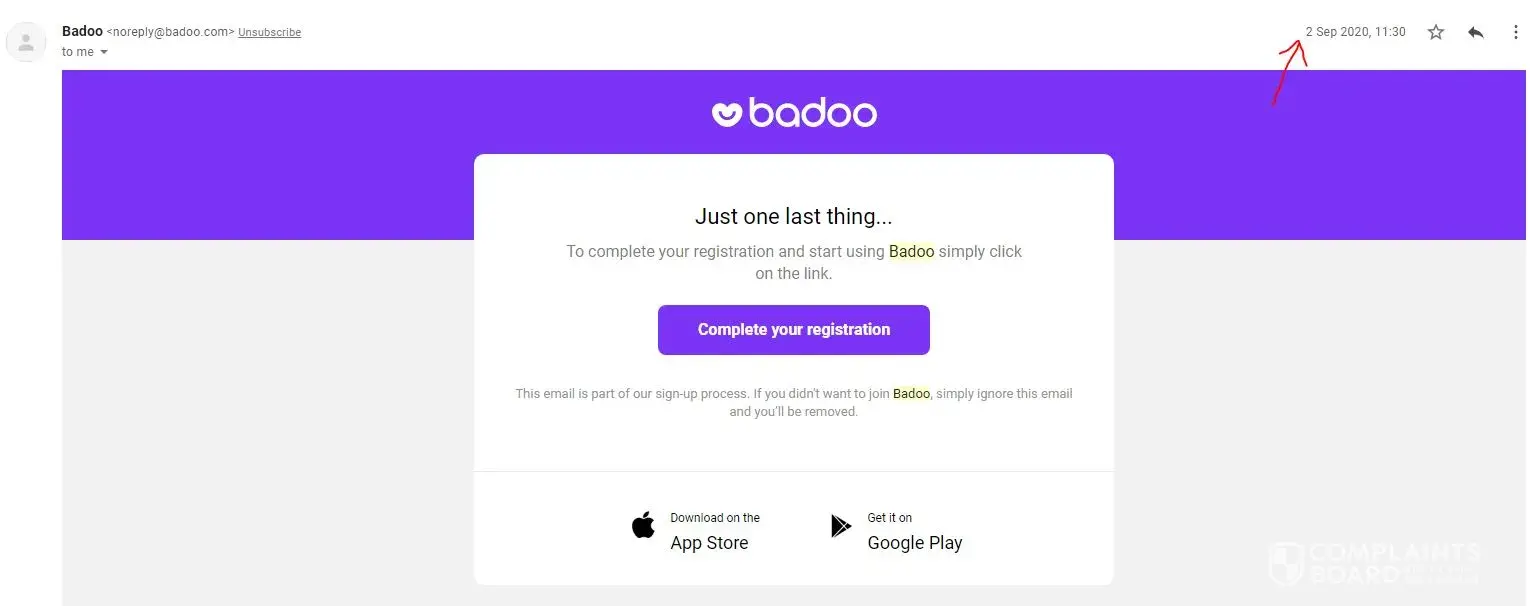The width and height of the screenshot is (1530, 606).
Task: Click the "Just one last thing..." heading
Action: click(x=793, y=216)
